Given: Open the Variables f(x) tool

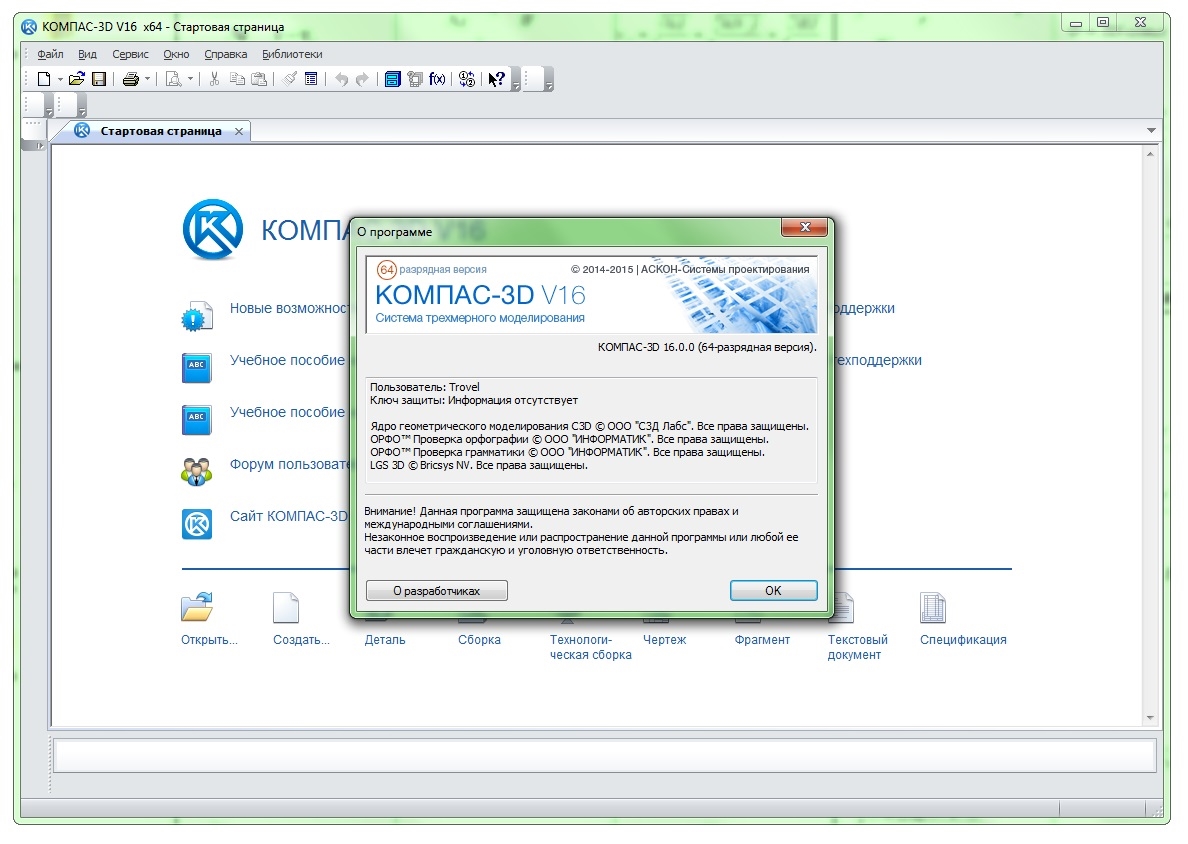Looking at the screenshot, I should [x=437, y=79].
